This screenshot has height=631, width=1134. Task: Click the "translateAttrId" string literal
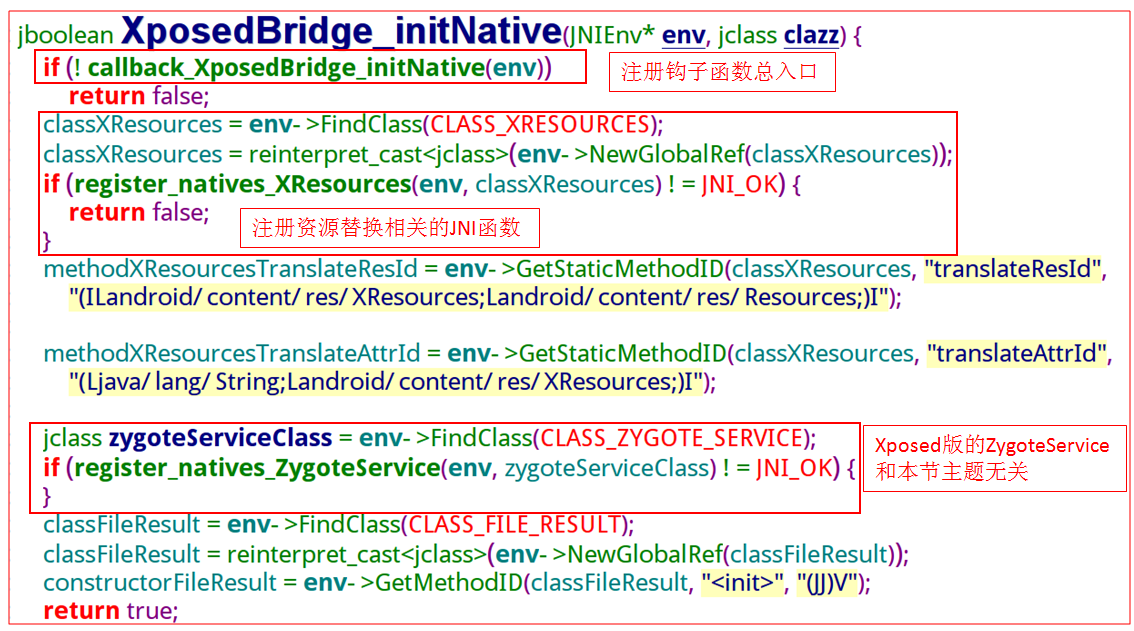tap(1017, 354)
